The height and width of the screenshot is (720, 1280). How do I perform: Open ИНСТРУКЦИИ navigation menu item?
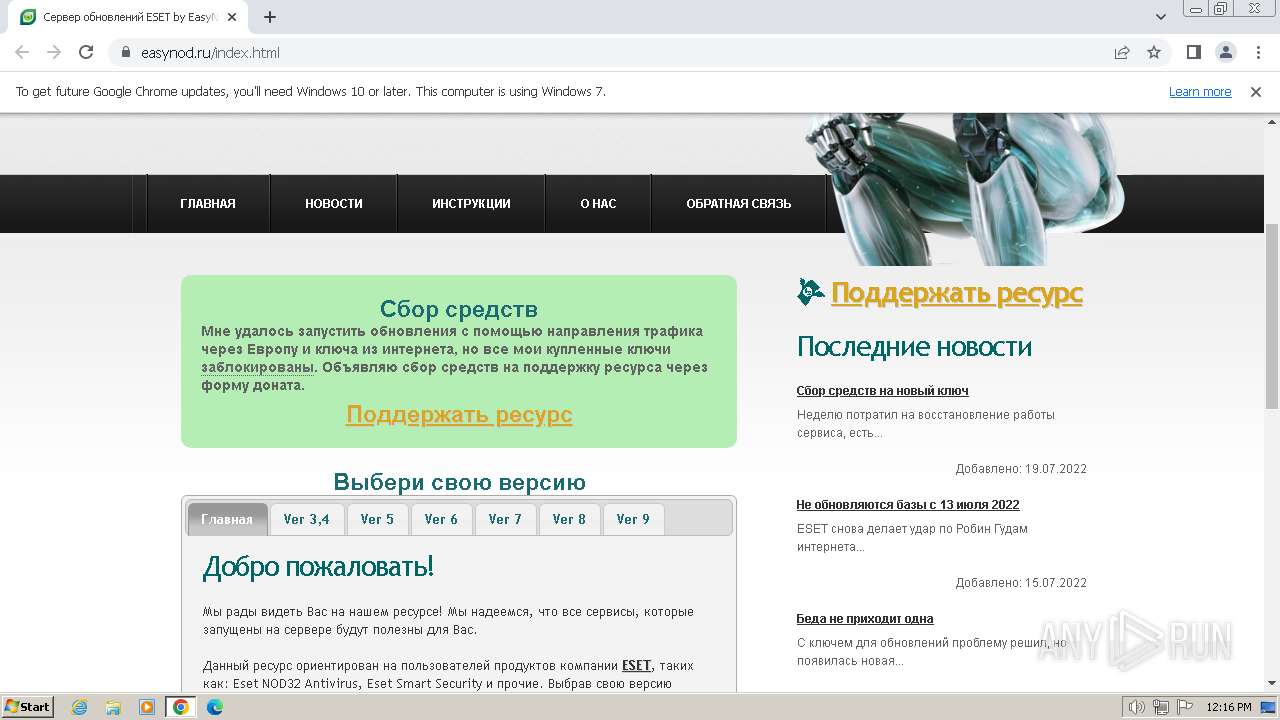point(471,204)
